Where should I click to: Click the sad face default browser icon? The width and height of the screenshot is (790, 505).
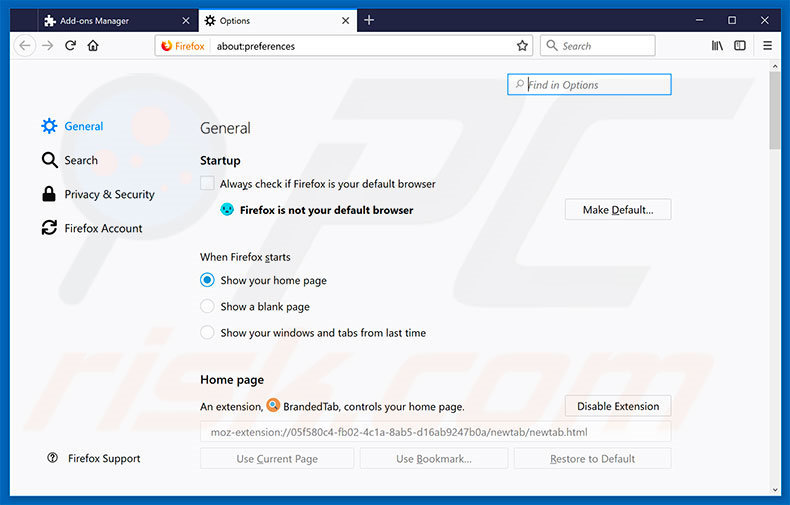tap(227, 209)
